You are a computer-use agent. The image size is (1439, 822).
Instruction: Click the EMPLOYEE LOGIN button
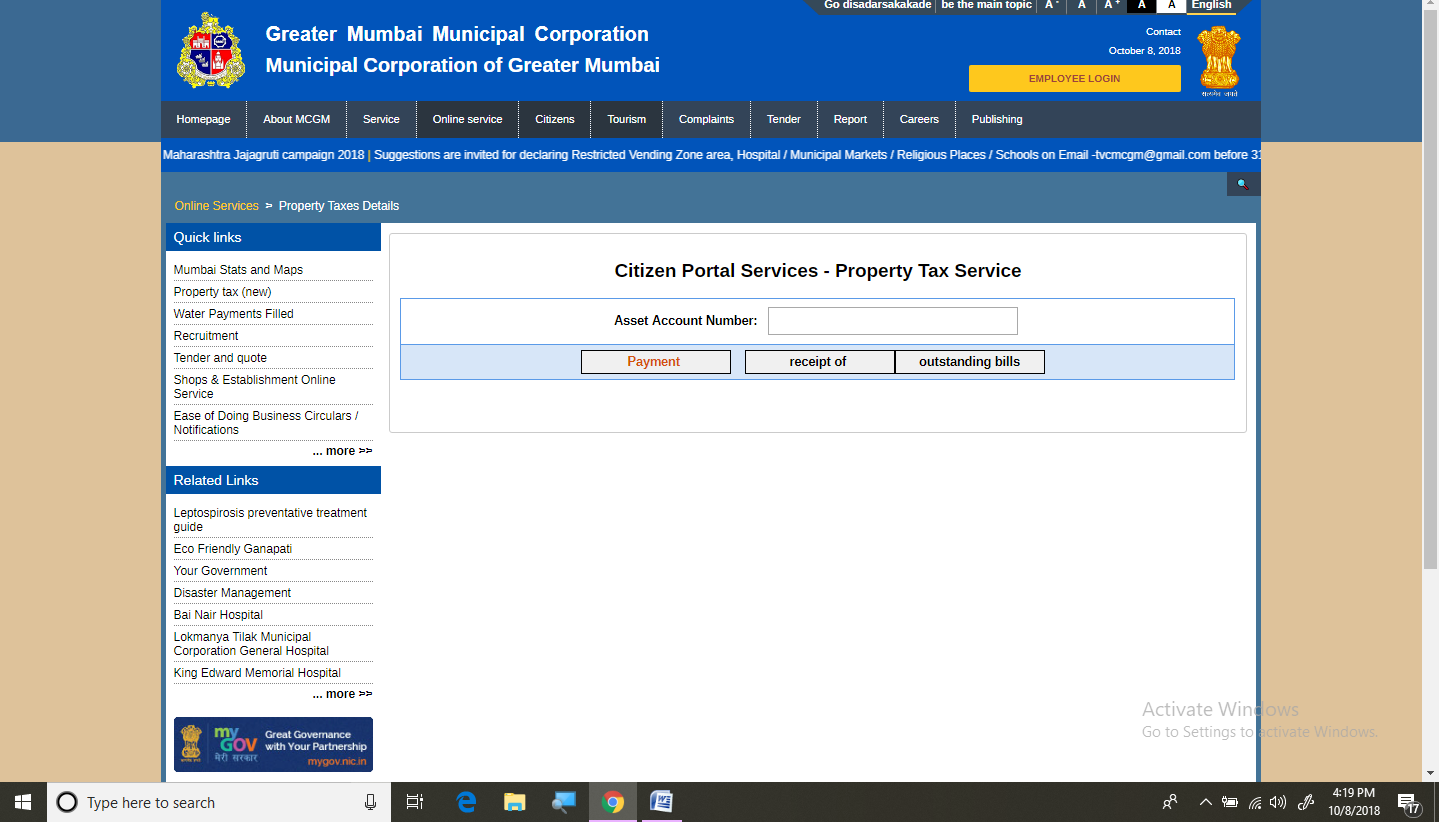click(x=1074, y=77)
